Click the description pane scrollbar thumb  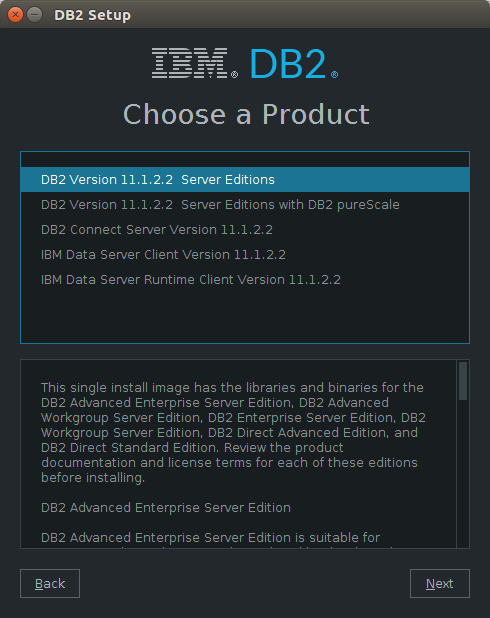[x=463, y=381]
